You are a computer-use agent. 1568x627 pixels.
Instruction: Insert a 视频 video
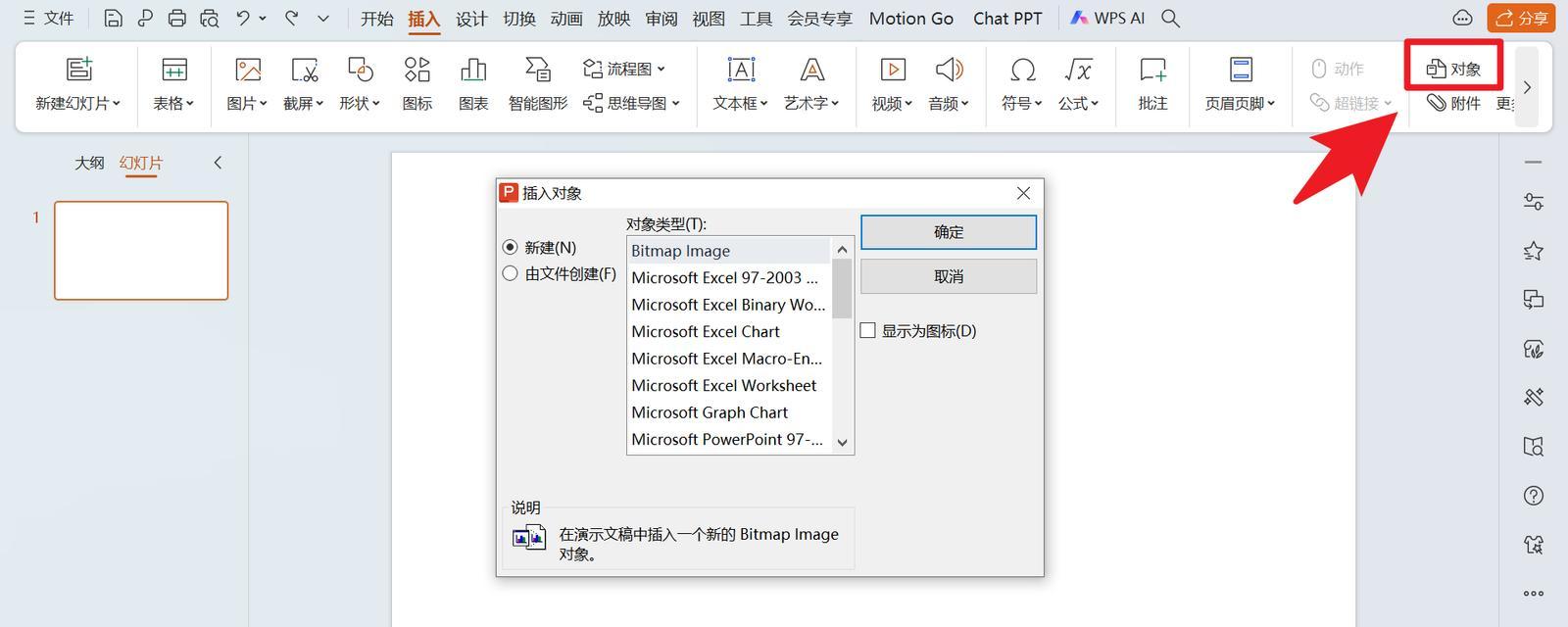(892, 70)
